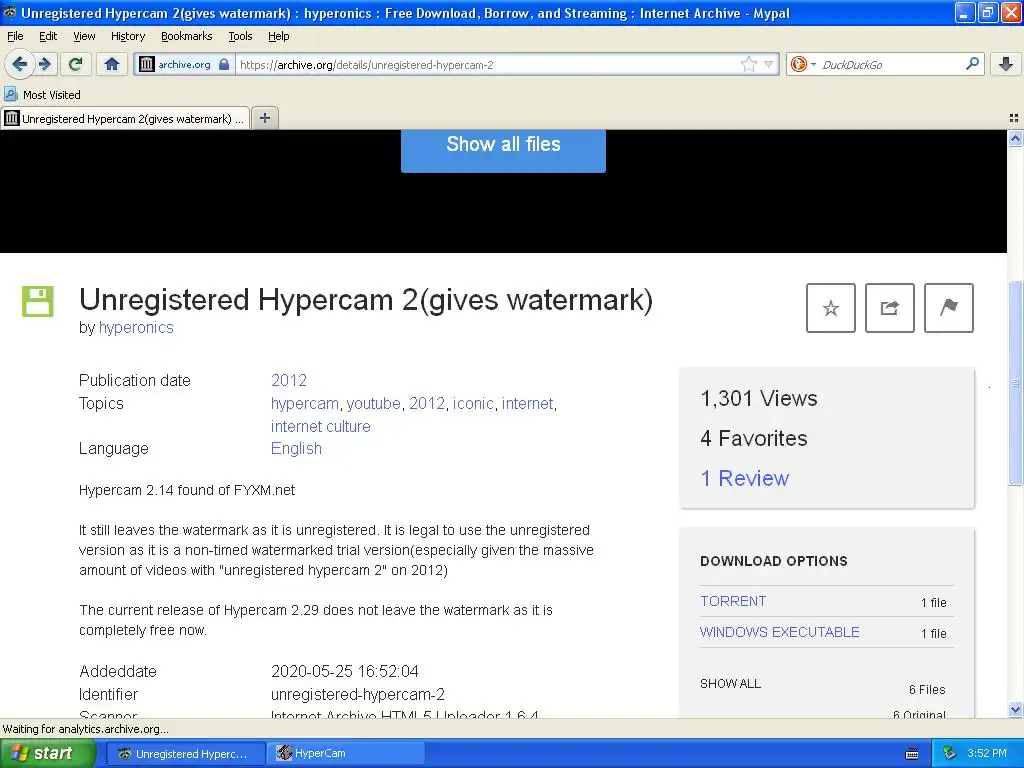Click the 4 Favorites text
This screenshot has width=1024, height=768.
pyautogui.click(x=754, y=438)
